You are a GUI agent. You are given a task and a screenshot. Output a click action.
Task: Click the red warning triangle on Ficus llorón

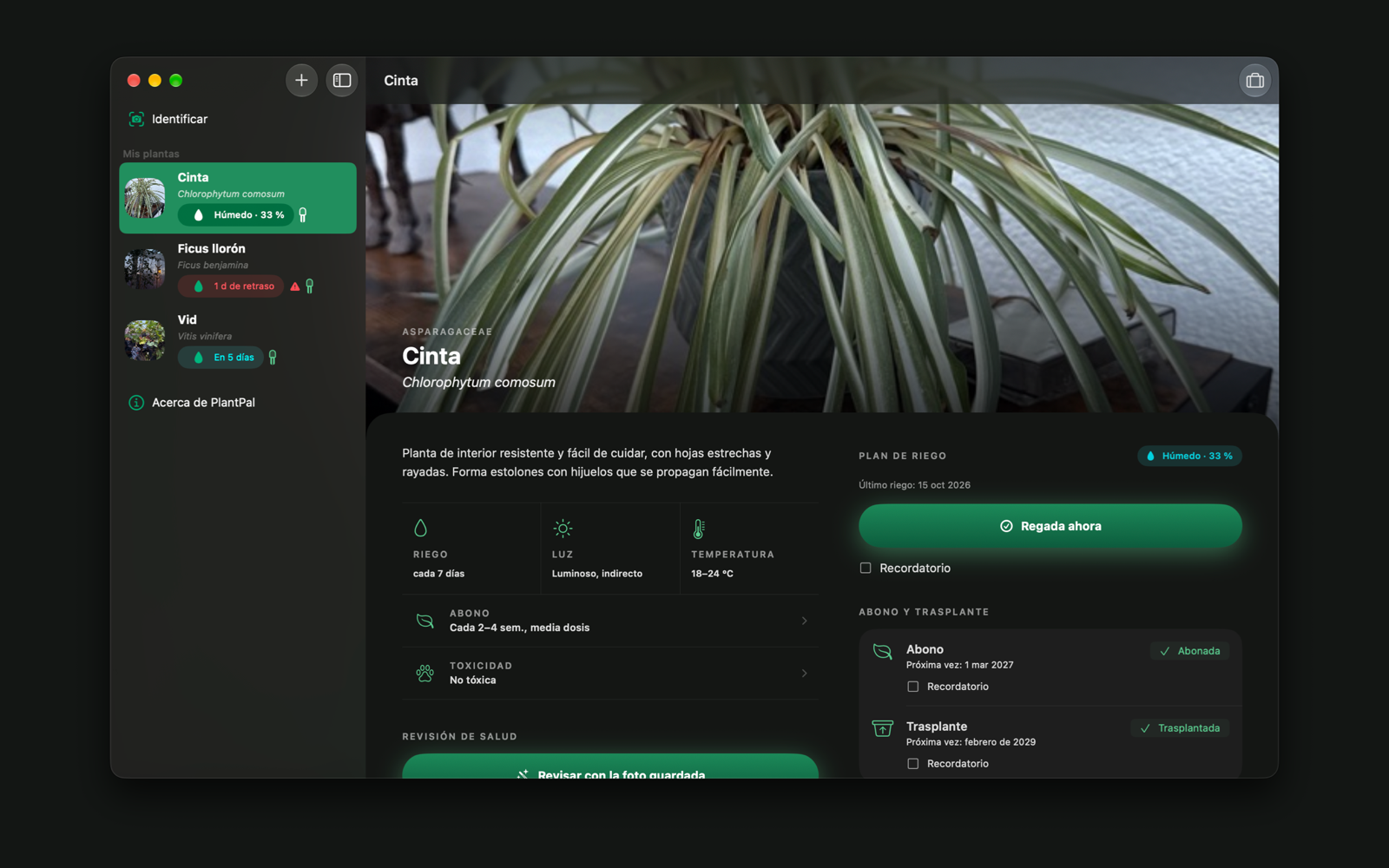[x=295, y=286]
